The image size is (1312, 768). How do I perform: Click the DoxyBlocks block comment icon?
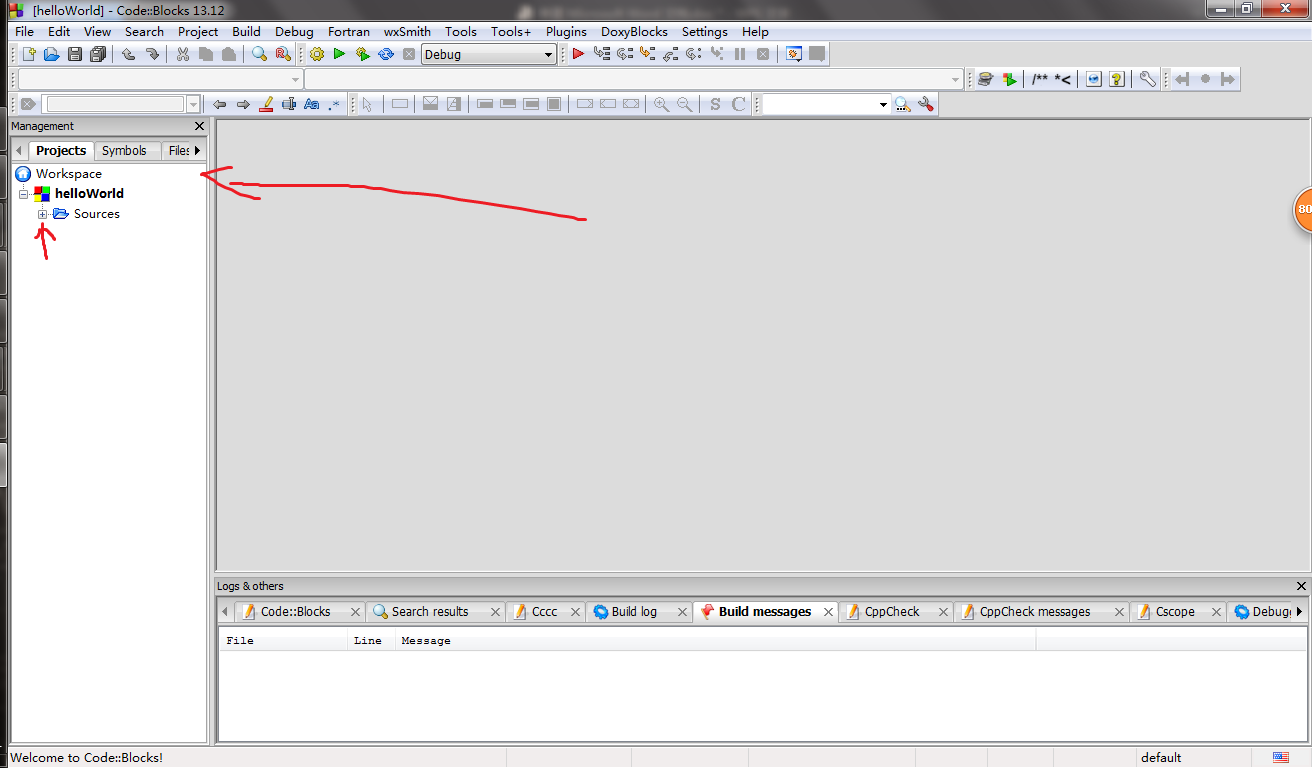point(1040,79)
